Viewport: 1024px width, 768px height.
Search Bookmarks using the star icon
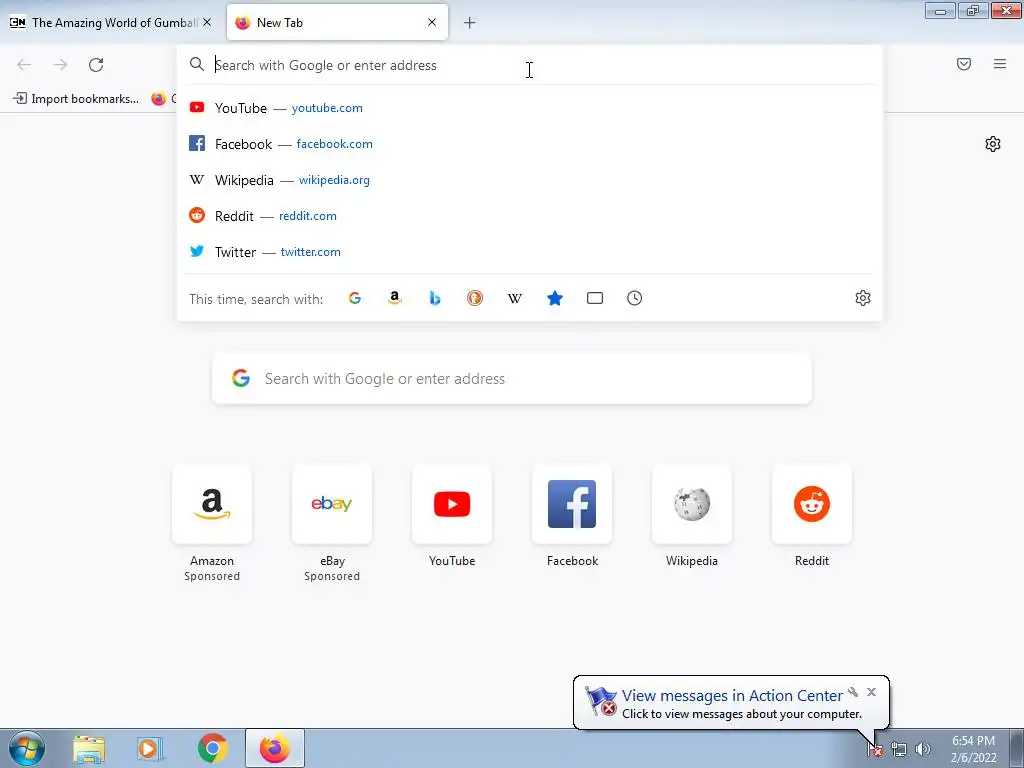tap(554, 298)
